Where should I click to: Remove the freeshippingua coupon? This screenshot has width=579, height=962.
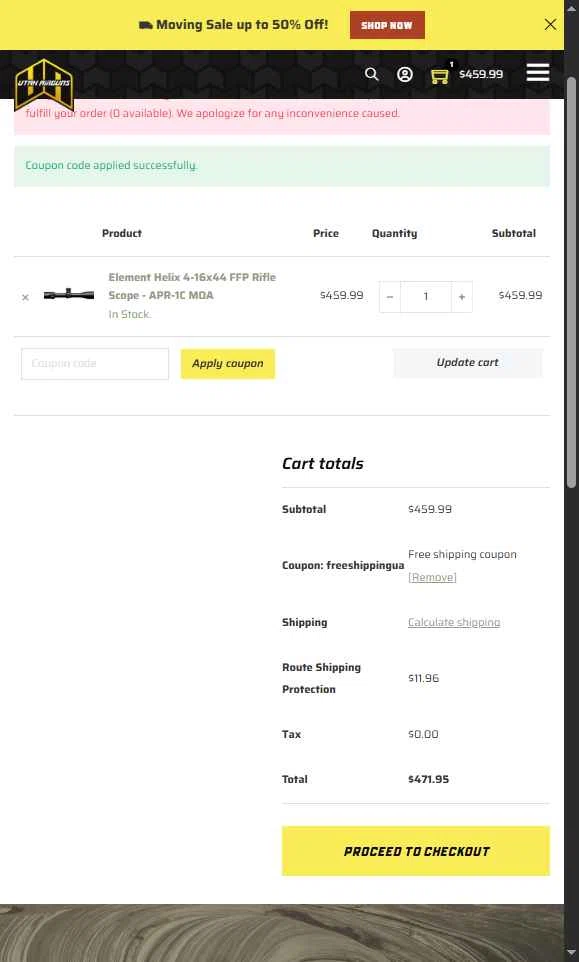point(432,577)
